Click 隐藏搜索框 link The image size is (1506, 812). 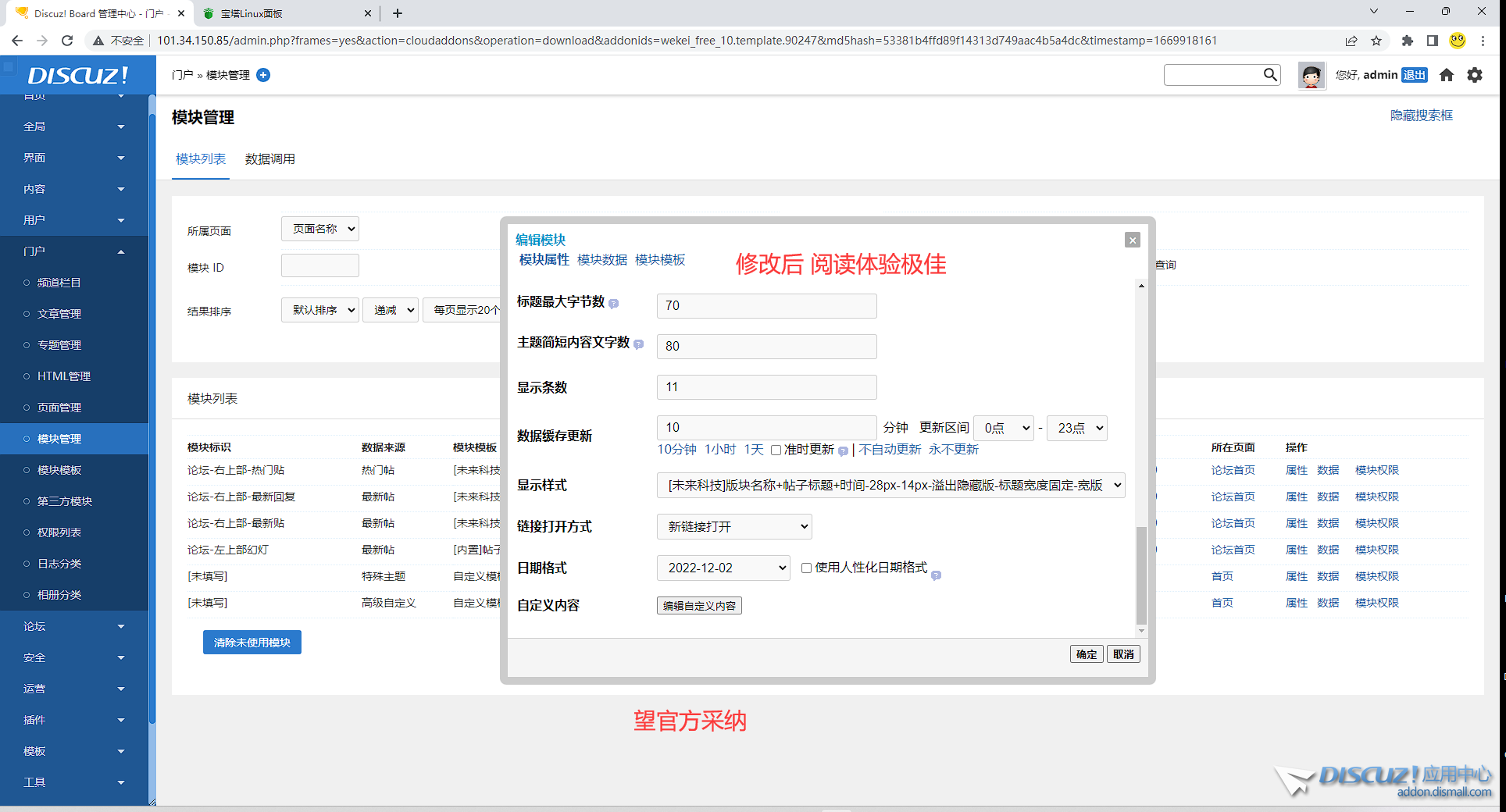[1422, 116]
